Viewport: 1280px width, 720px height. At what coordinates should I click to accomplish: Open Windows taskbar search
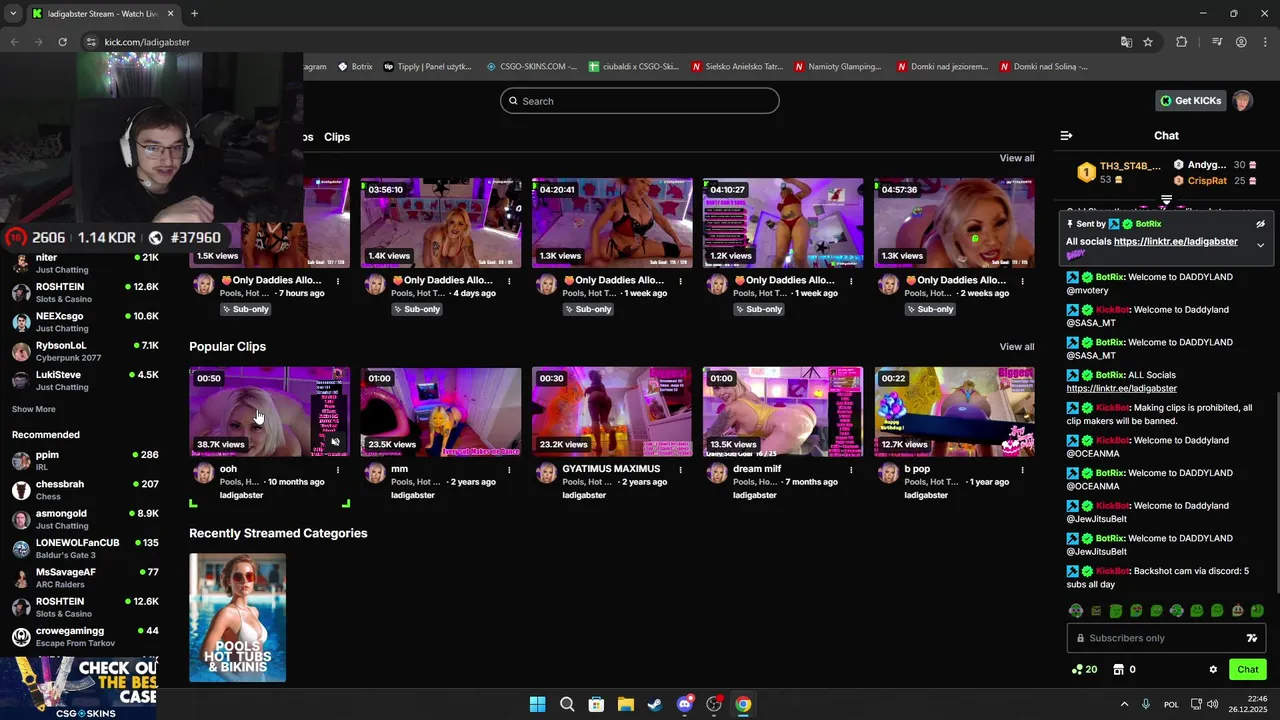(567, 704)
